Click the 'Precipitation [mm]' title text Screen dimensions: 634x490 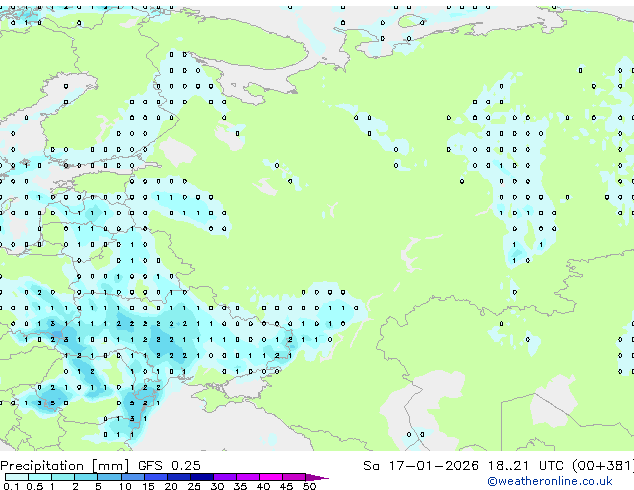pos(65,466)
